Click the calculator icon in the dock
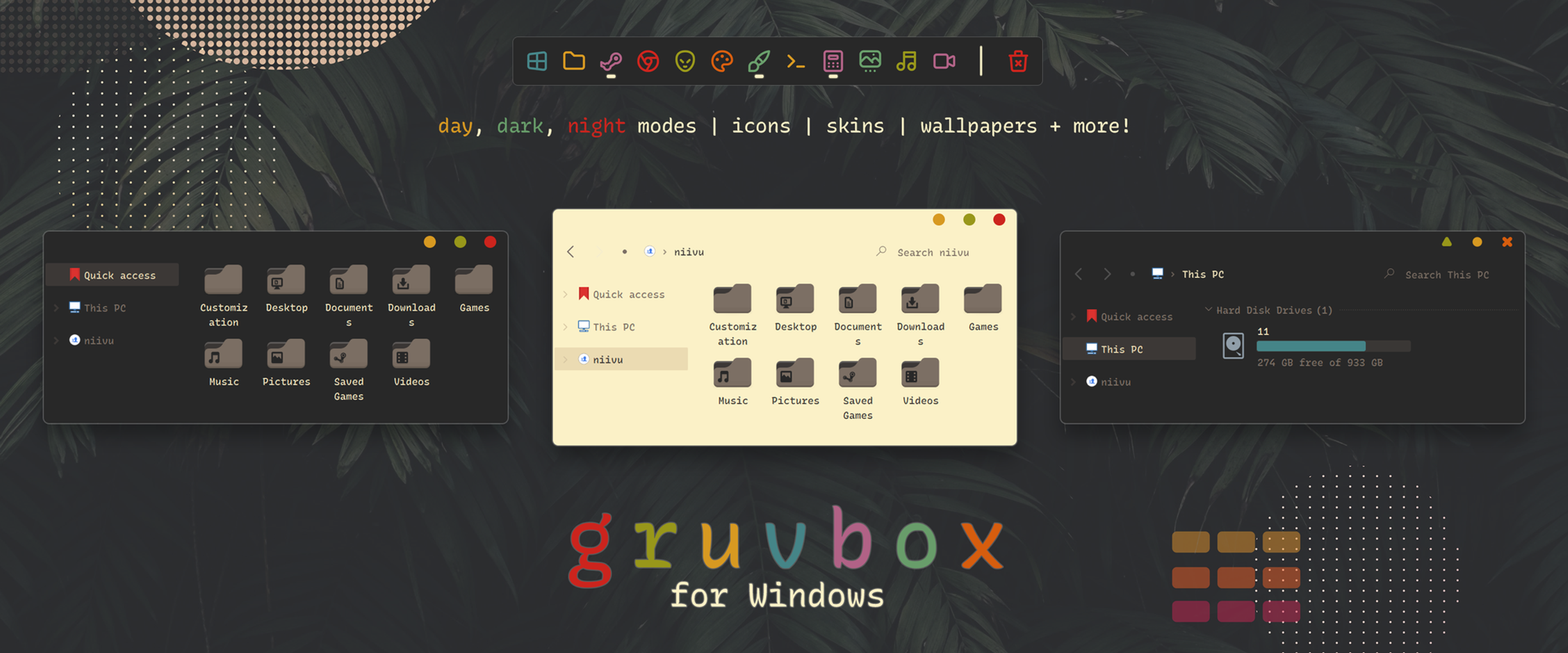 832,61
